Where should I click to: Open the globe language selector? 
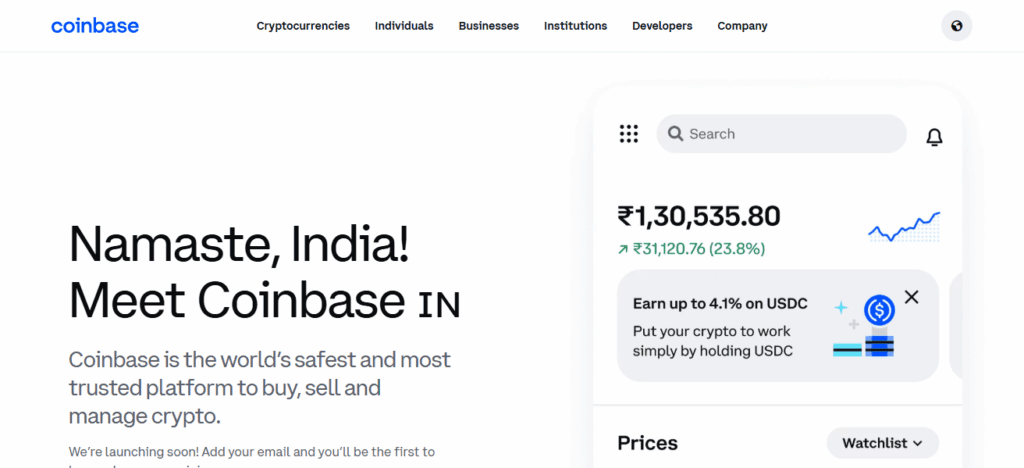(x=956, y=26)
